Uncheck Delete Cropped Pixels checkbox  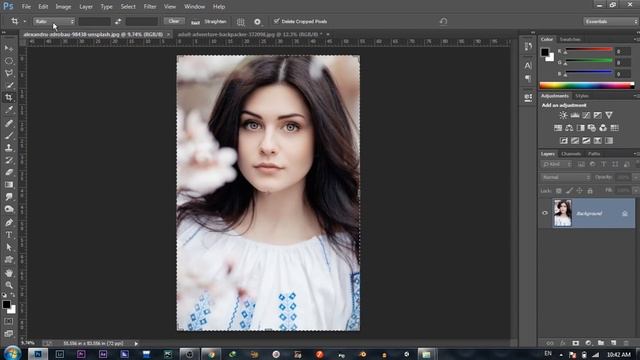tap(276, 21)
